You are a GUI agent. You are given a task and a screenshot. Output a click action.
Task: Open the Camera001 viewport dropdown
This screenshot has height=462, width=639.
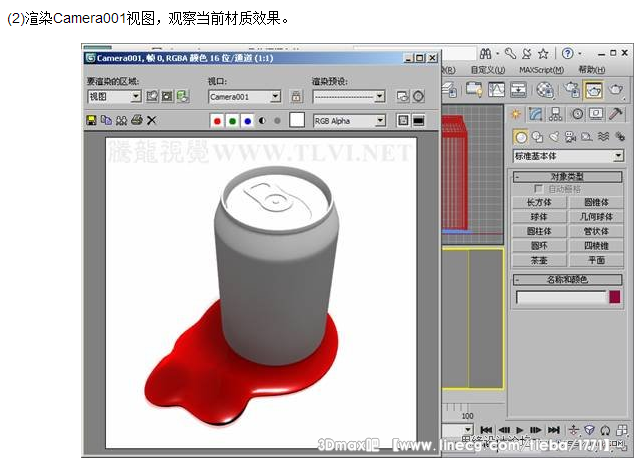(x=245, y=97)
